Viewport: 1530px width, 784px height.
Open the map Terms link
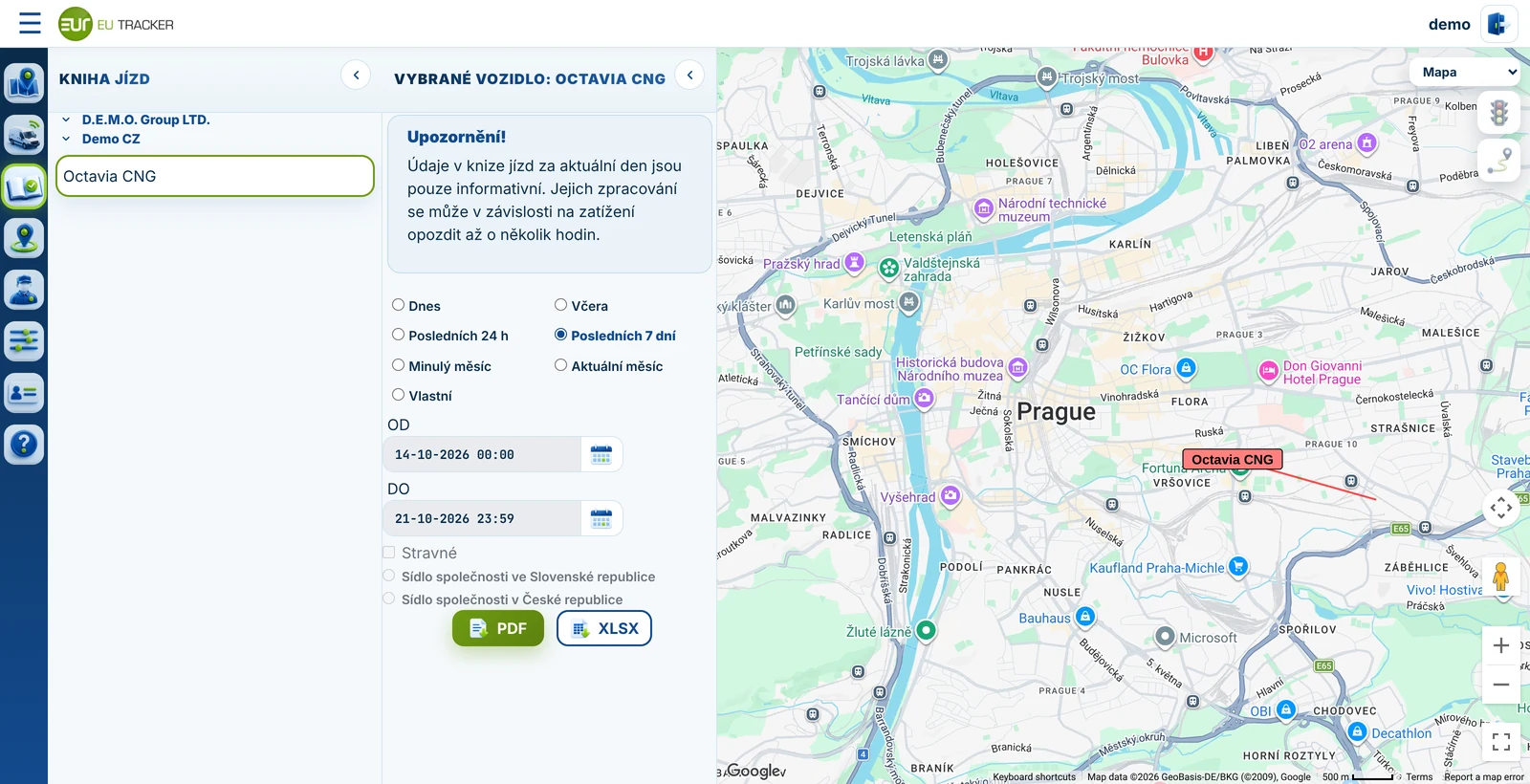tap(1419, 777)
